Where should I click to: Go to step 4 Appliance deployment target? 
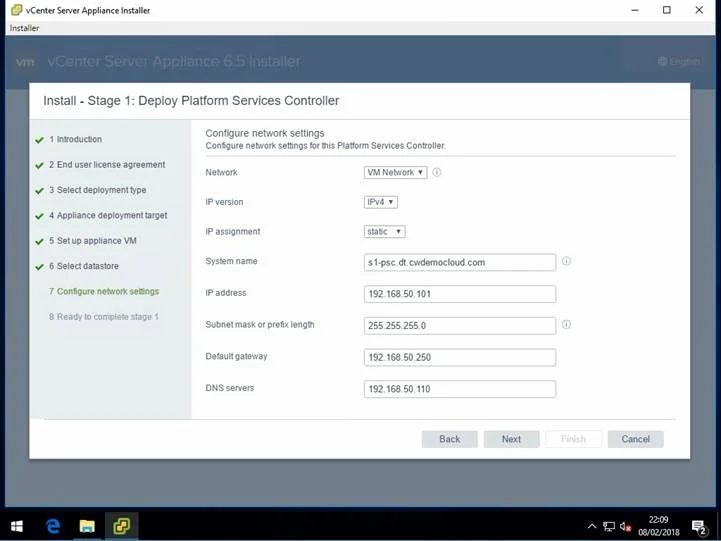pyautogui.click(x=108, y=215)
